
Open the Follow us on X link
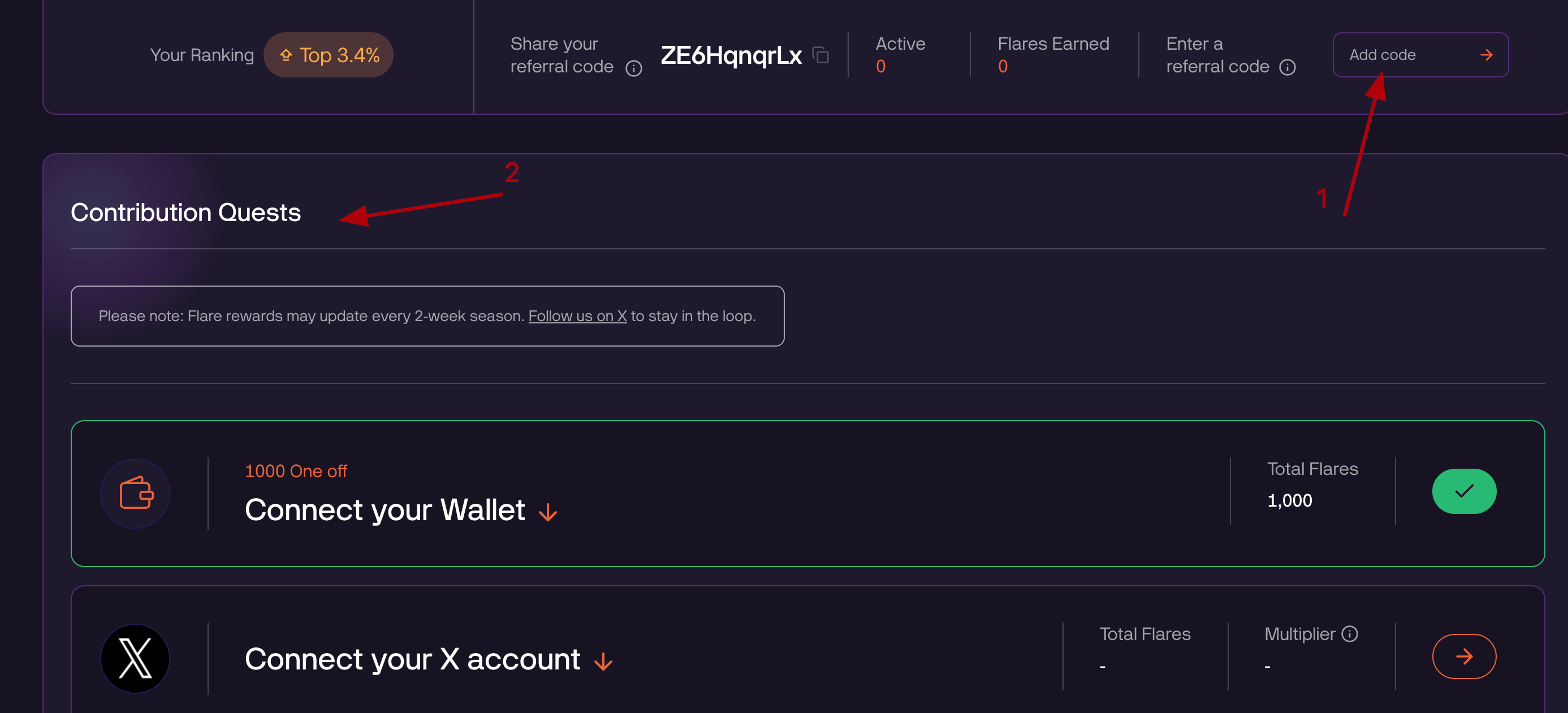577,316
